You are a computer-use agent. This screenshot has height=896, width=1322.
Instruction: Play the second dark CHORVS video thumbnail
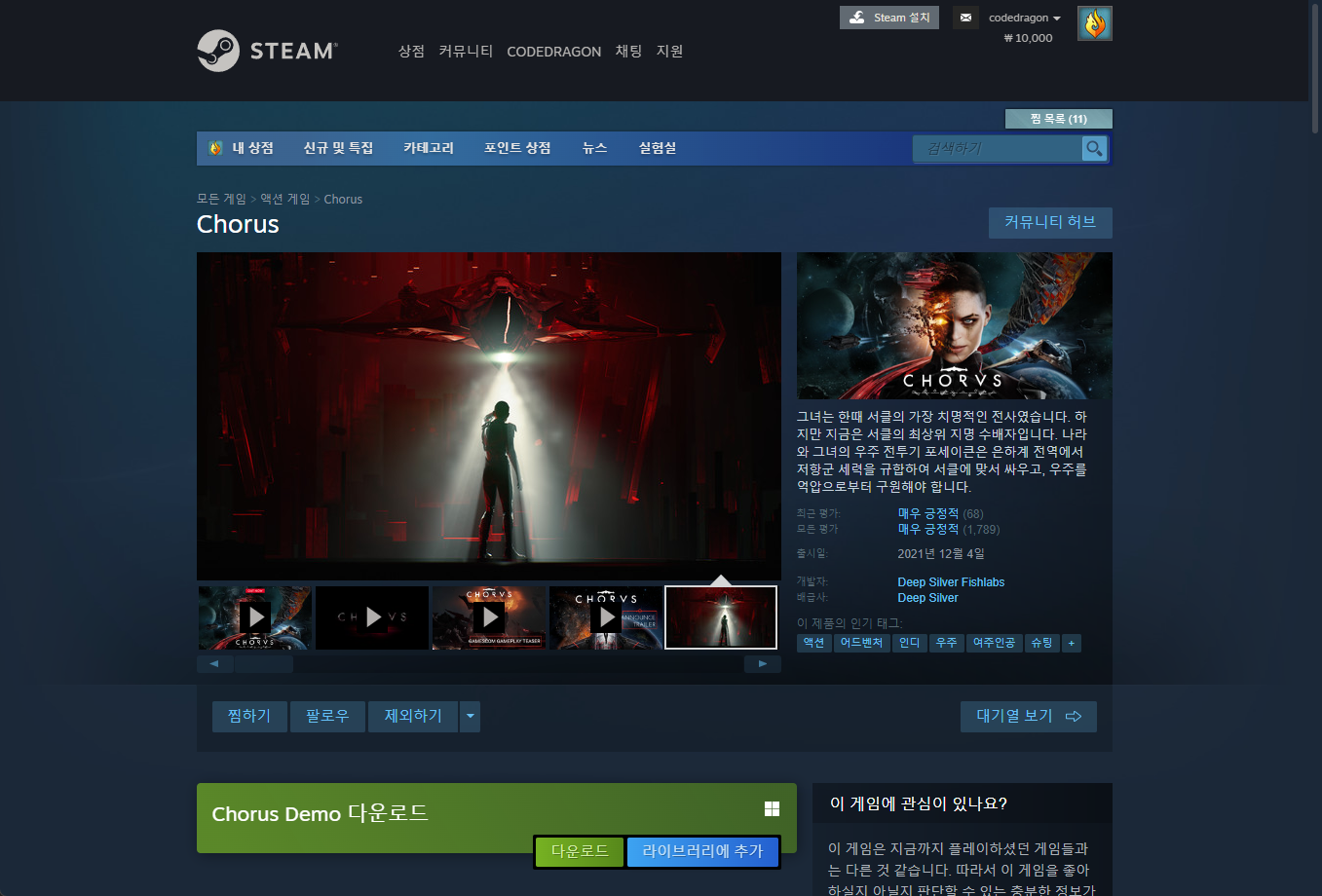[372, 617]
